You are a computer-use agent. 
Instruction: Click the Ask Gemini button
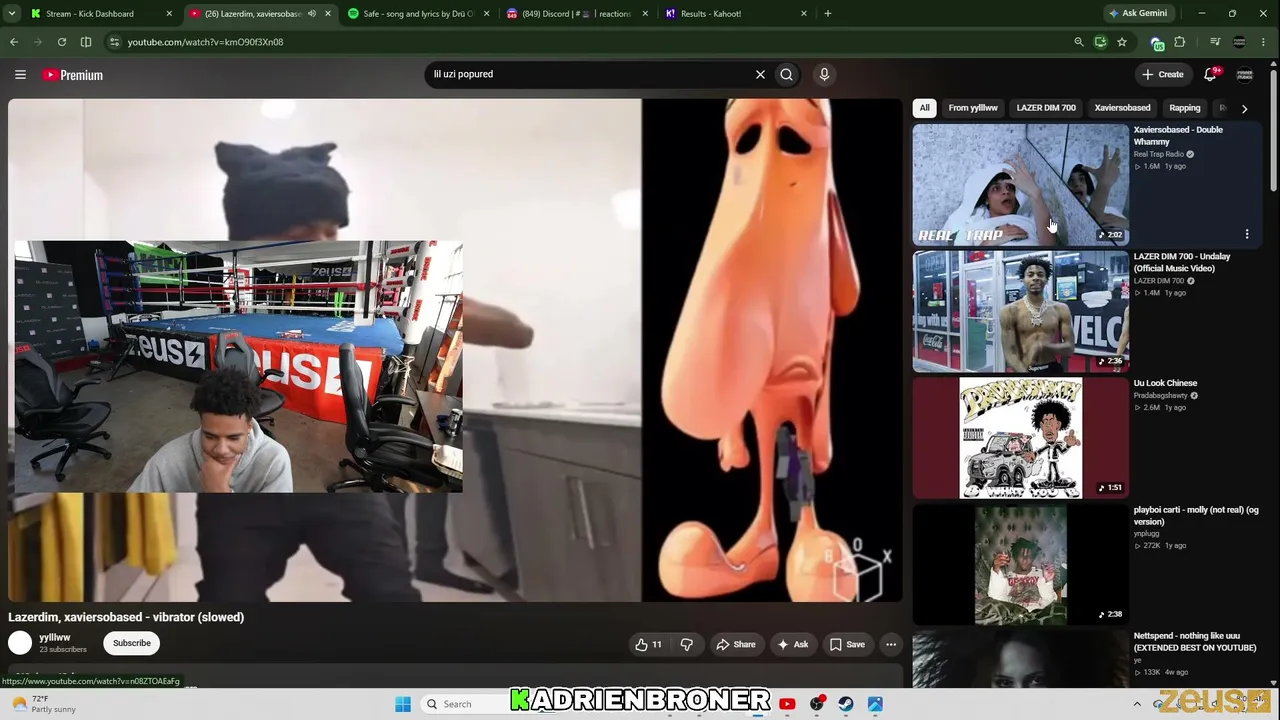(1137, 14)
